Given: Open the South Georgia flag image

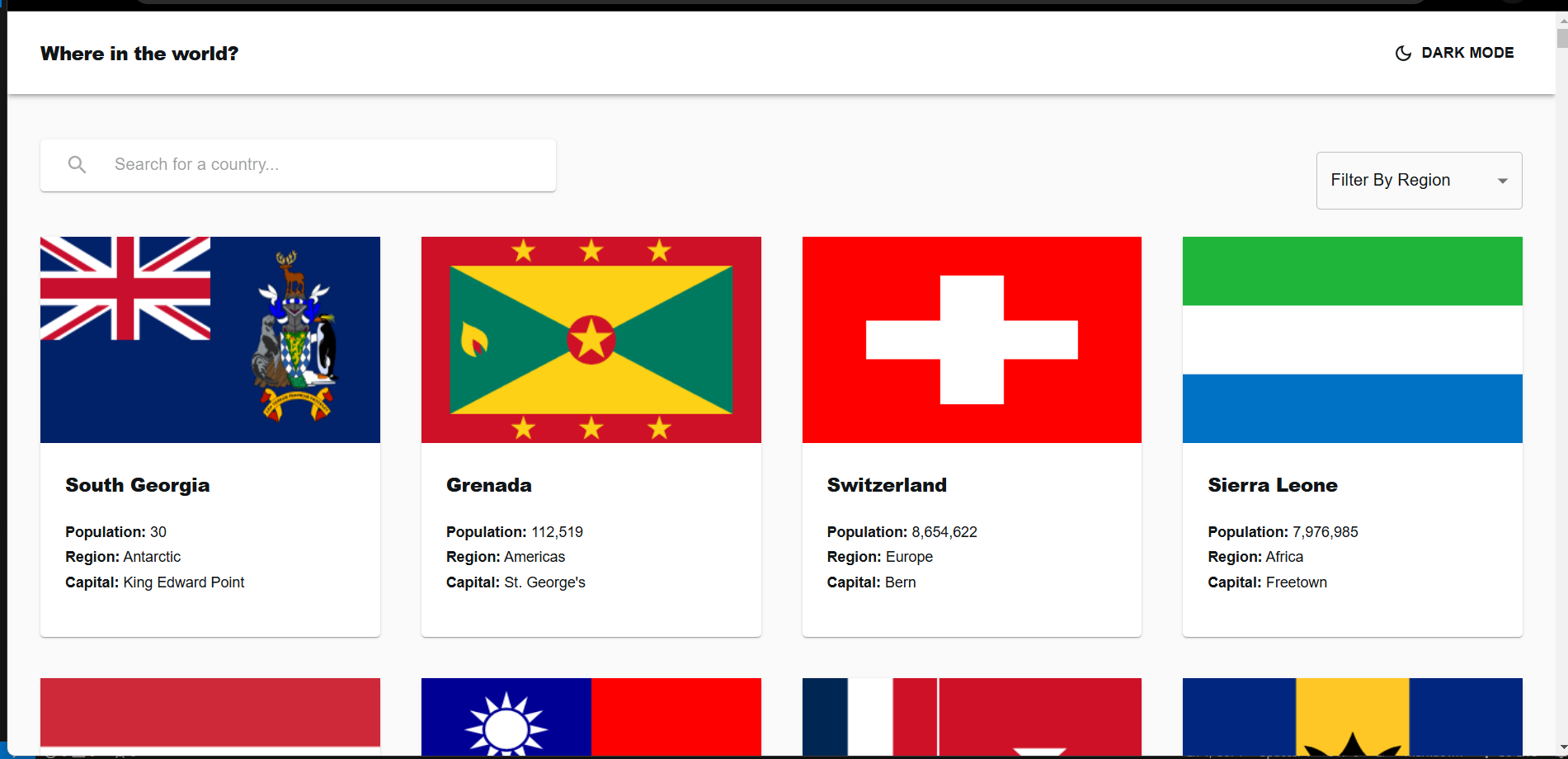Looking at the screenshot, I should coord(210,340).
